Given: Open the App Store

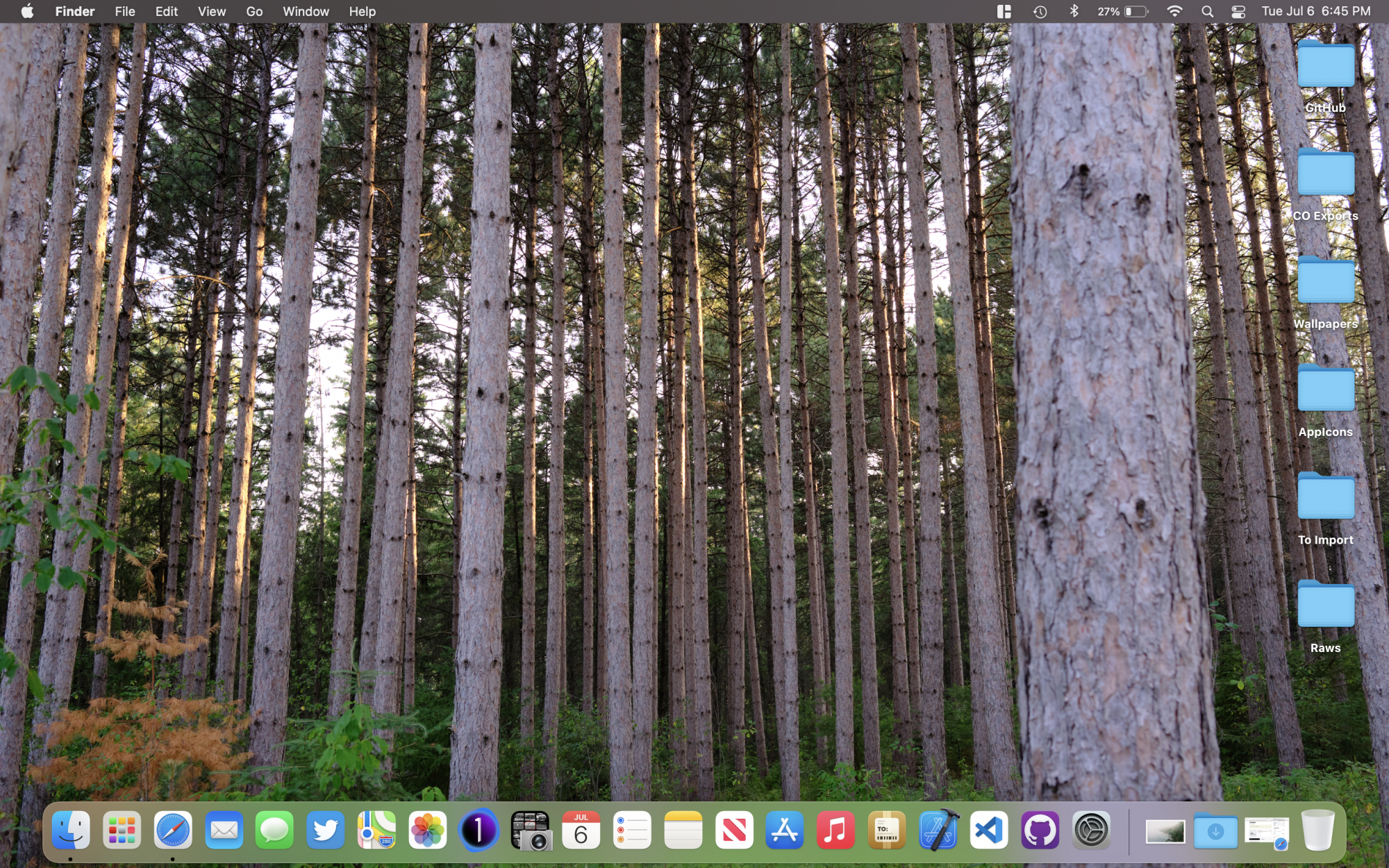Looking at the screenshot, I should pos(785,830).
